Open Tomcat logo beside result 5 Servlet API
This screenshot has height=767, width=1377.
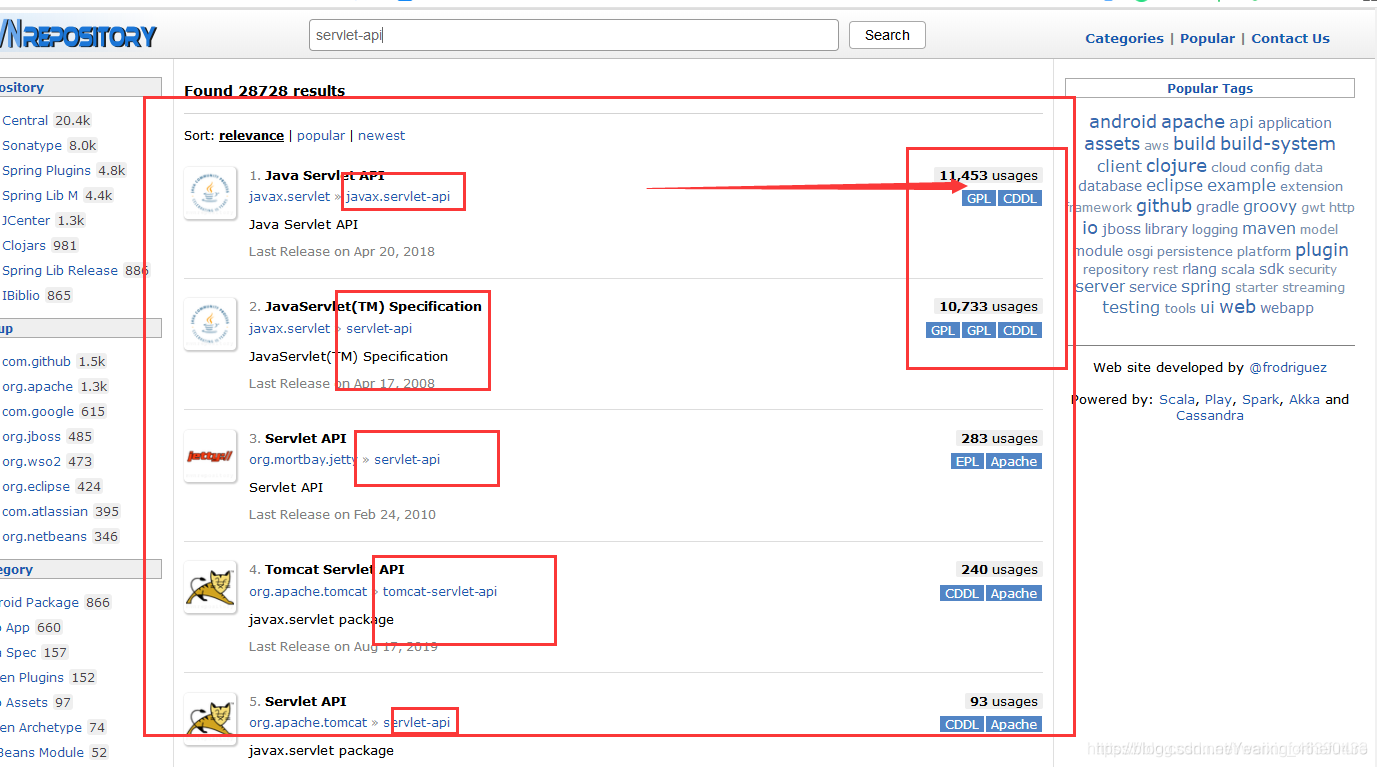pyautogui.click(x=210, y=718)
